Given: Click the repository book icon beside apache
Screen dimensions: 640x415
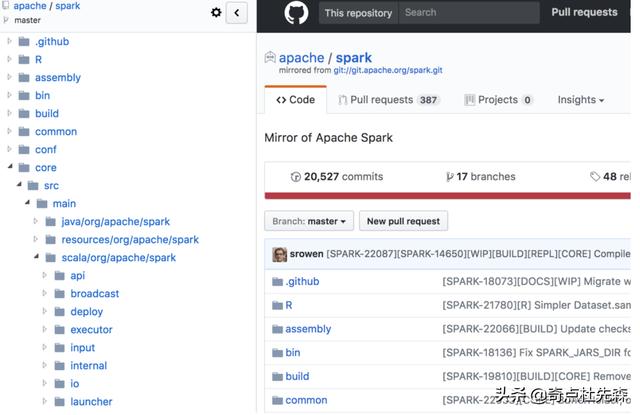Looking at the screenshot, I should [x=270, y=58].
